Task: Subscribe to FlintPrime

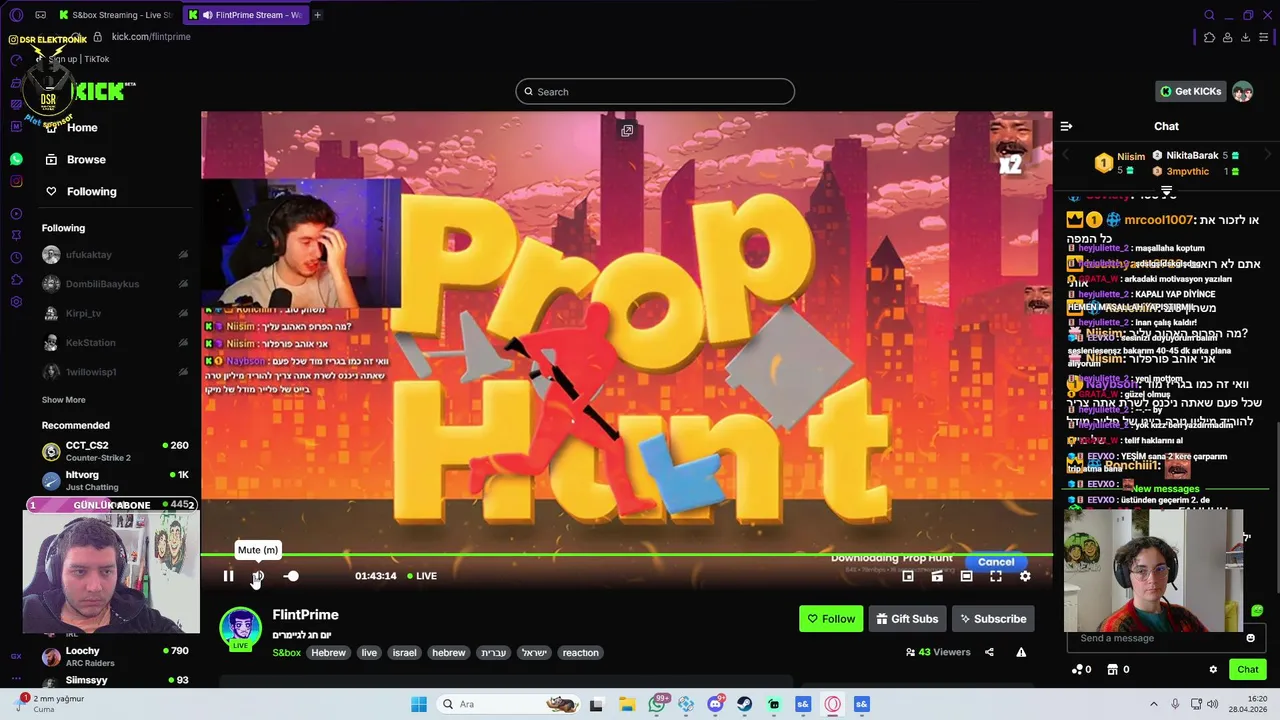Action: coord(993,619)
